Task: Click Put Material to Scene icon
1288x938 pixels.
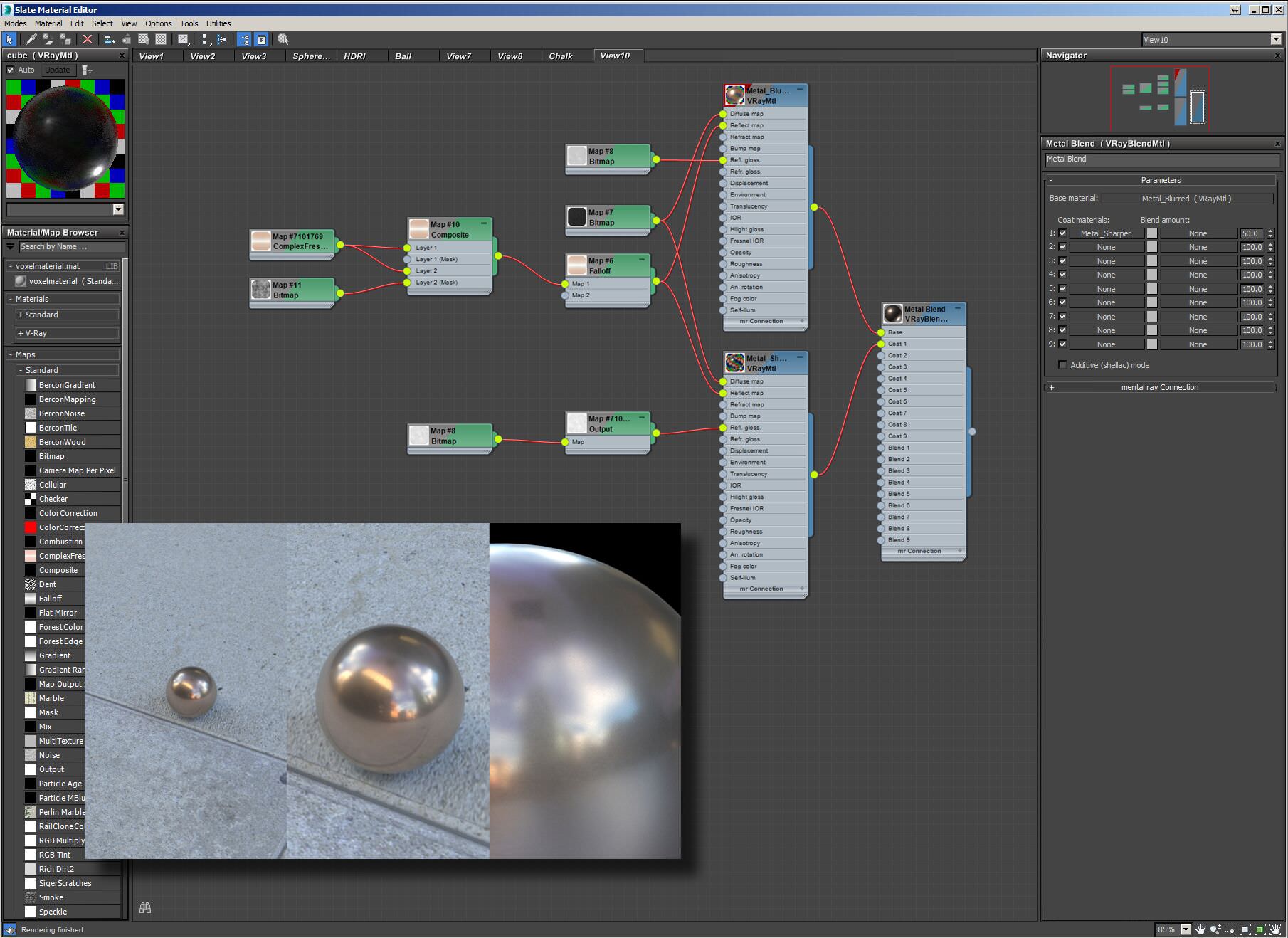Action: pyautogui.click(x=48, y=39)
